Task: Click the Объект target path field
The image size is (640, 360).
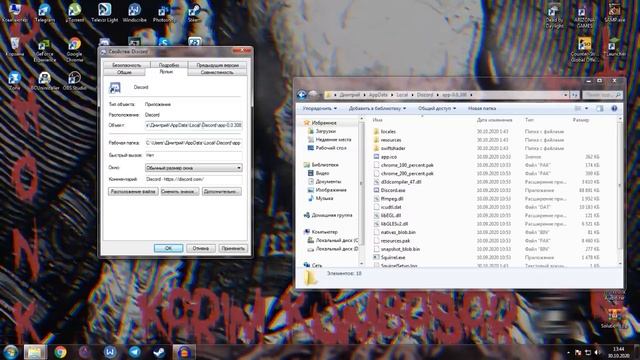Action: pos(194,125)
